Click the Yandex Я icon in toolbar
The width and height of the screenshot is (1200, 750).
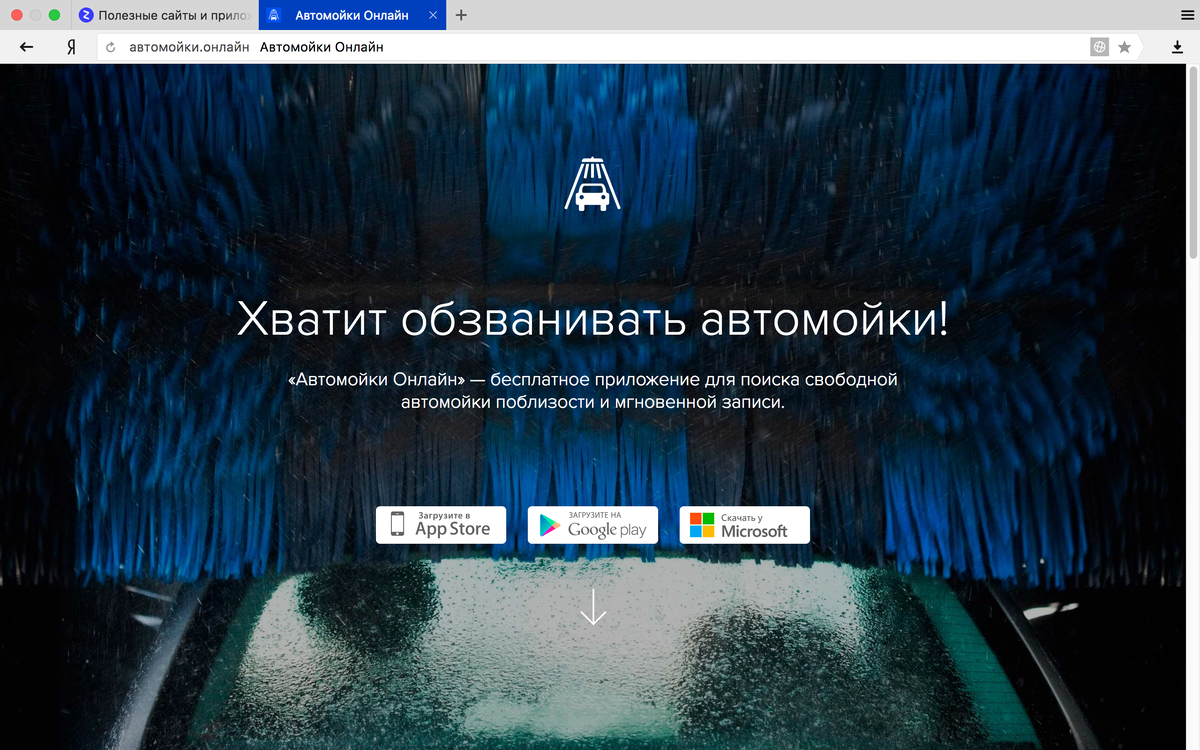pos(70,46)
